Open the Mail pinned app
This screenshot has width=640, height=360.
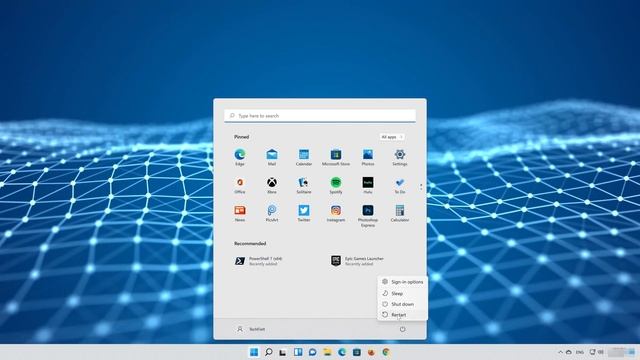[x=272, y=157]
